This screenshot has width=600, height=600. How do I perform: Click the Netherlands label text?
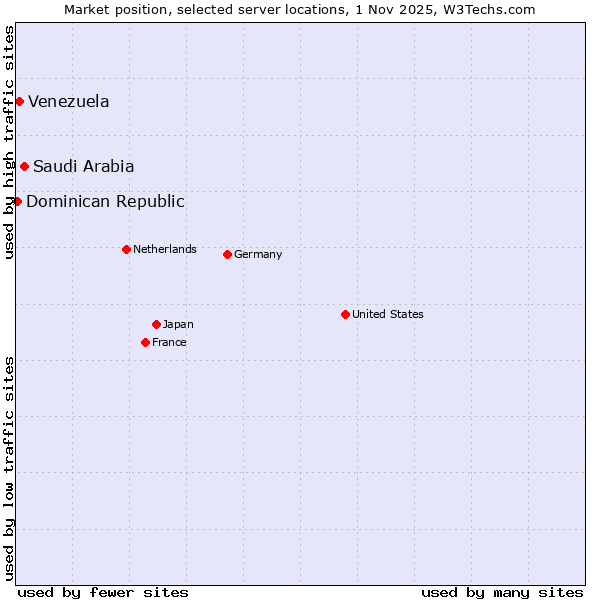pyautogui.click(x=164, y=249)
